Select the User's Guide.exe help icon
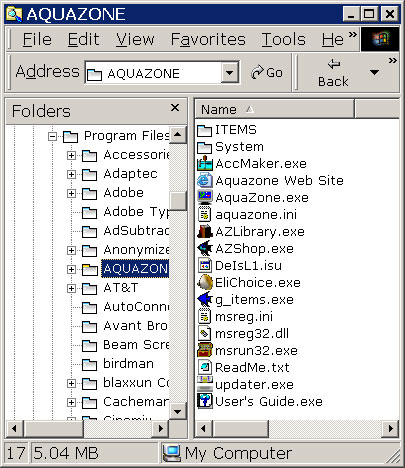Screen dimensions: 405x468 (205, 401)
